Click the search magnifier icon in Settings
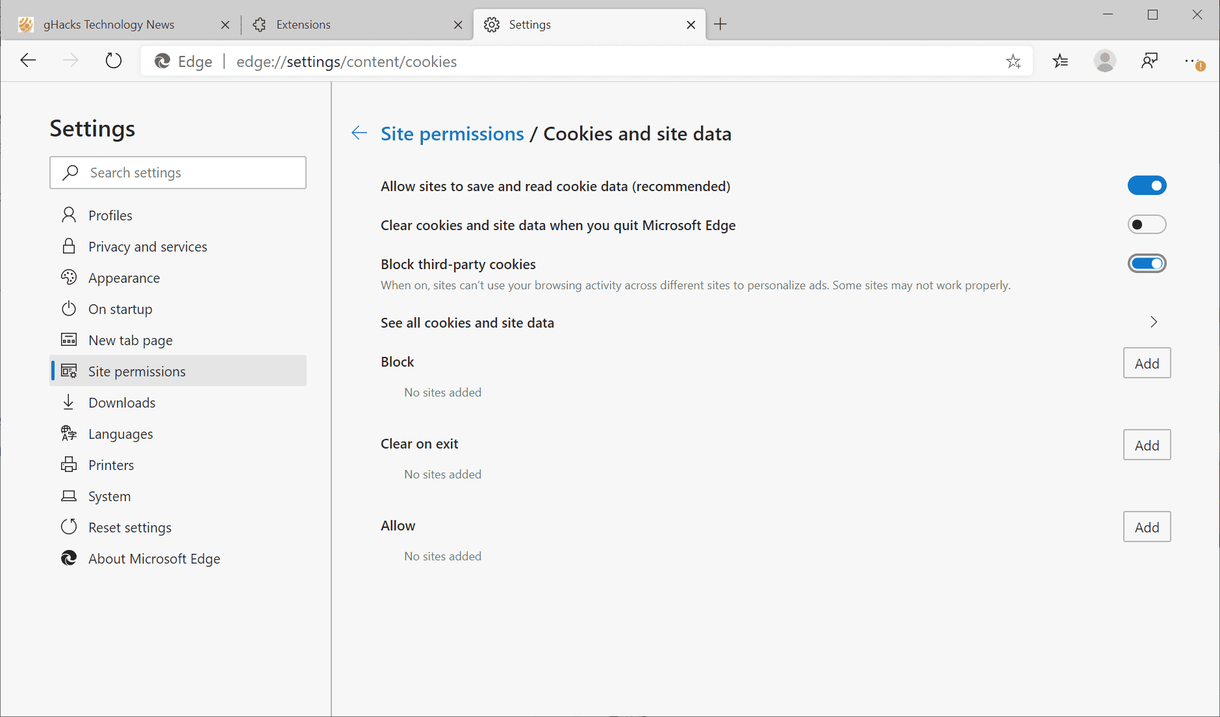1220x717 pixels. pyautogui.click(x=70, y=172)
